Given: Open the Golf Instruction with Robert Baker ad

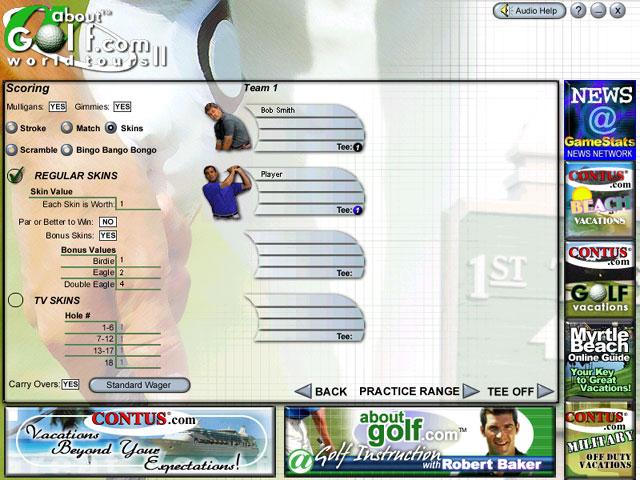Looking at the screenshot, I should click(419, 440).
